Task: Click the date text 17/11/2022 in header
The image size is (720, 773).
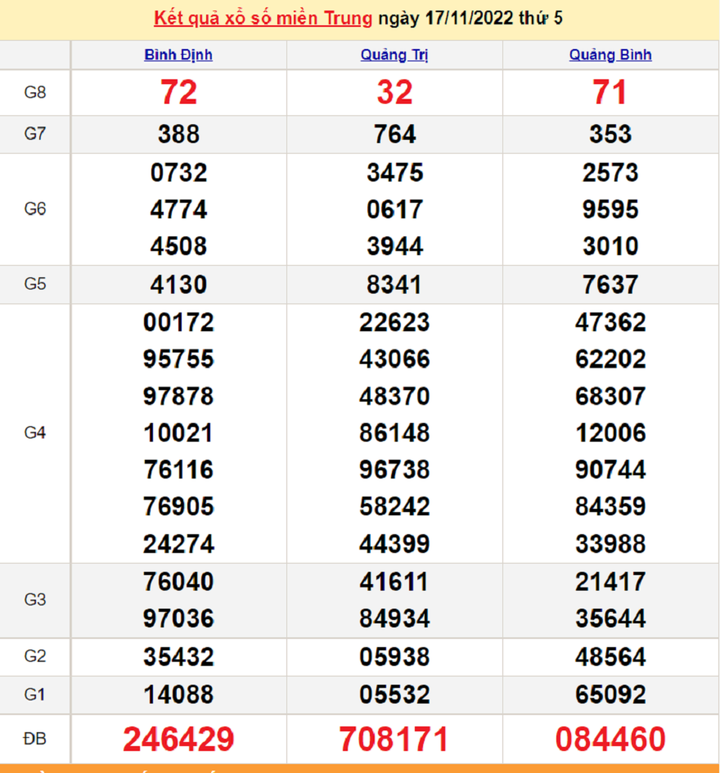Action: [x=470, y=19]
